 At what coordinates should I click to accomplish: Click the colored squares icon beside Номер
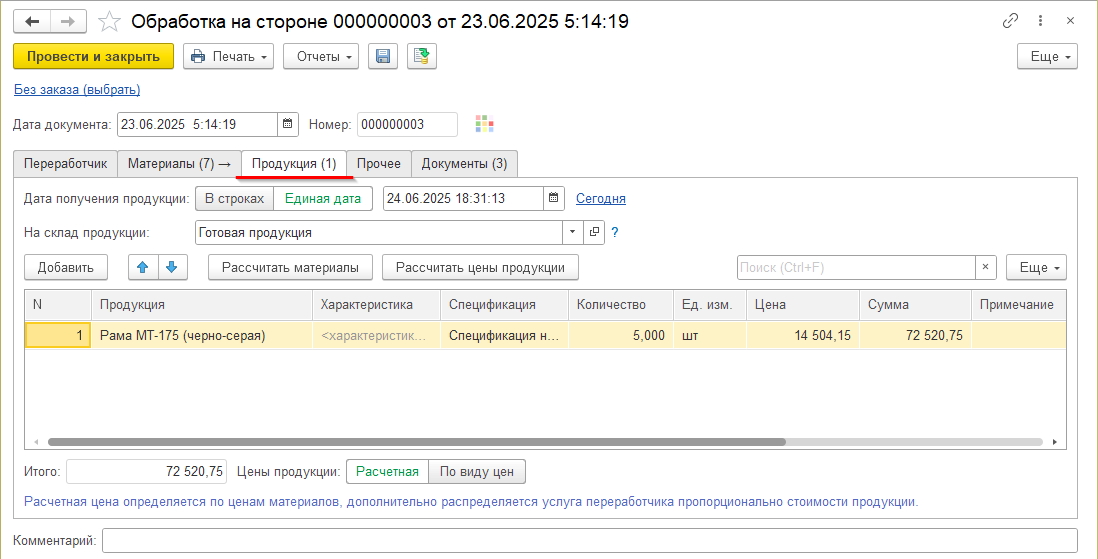pos(485,125)
